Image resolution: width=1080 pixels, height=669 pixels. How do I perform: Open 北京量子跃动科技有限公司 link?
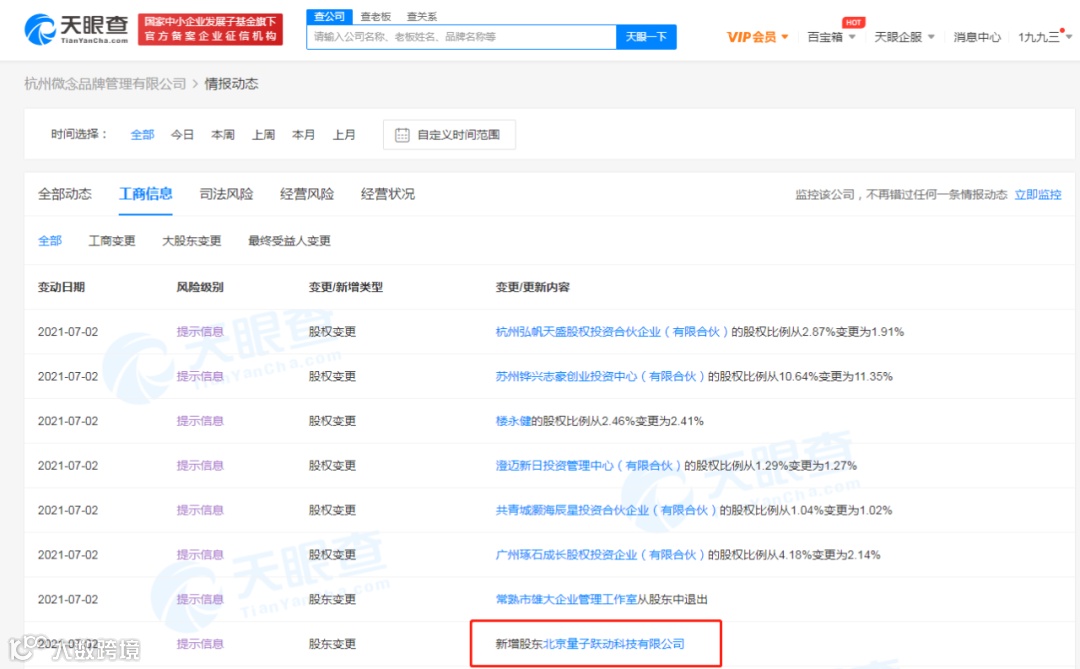pos(614,644)
